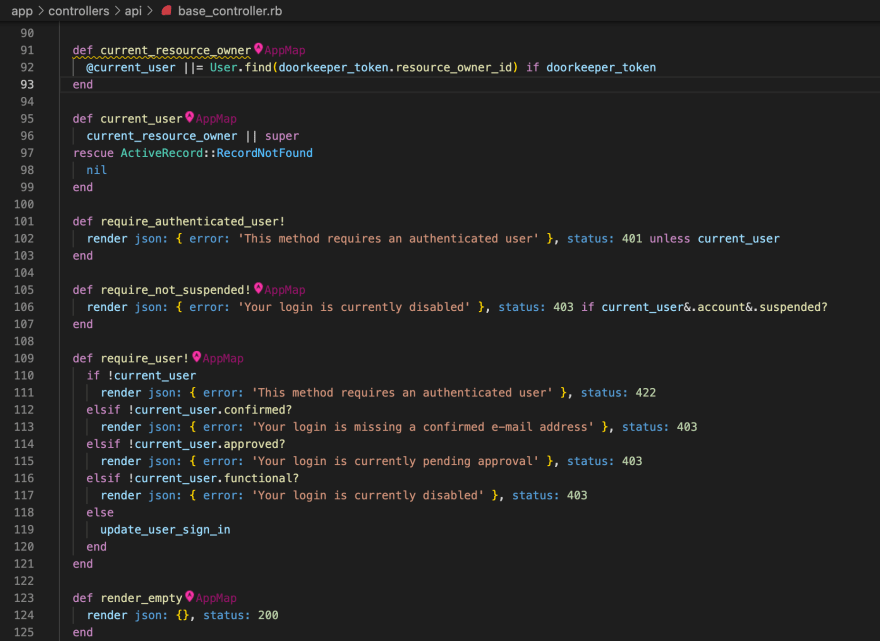Open AppMap link on the line 95 definition
This screenshot has width=880, height=641.
[x=216, y=119]
